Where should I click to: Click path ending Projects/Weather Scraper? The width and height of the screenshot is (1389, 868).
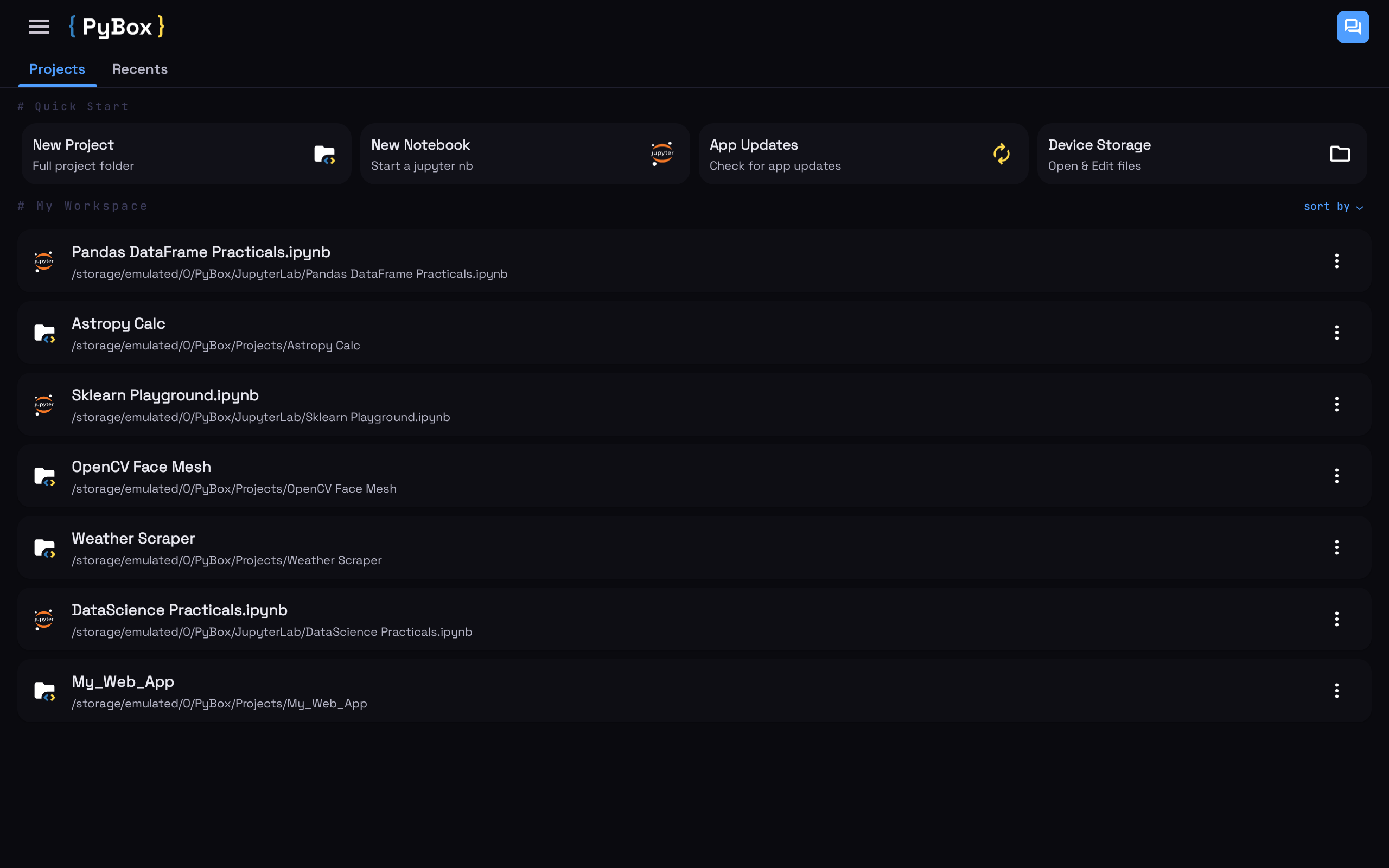pyautogui.click(x=227, y=560)
